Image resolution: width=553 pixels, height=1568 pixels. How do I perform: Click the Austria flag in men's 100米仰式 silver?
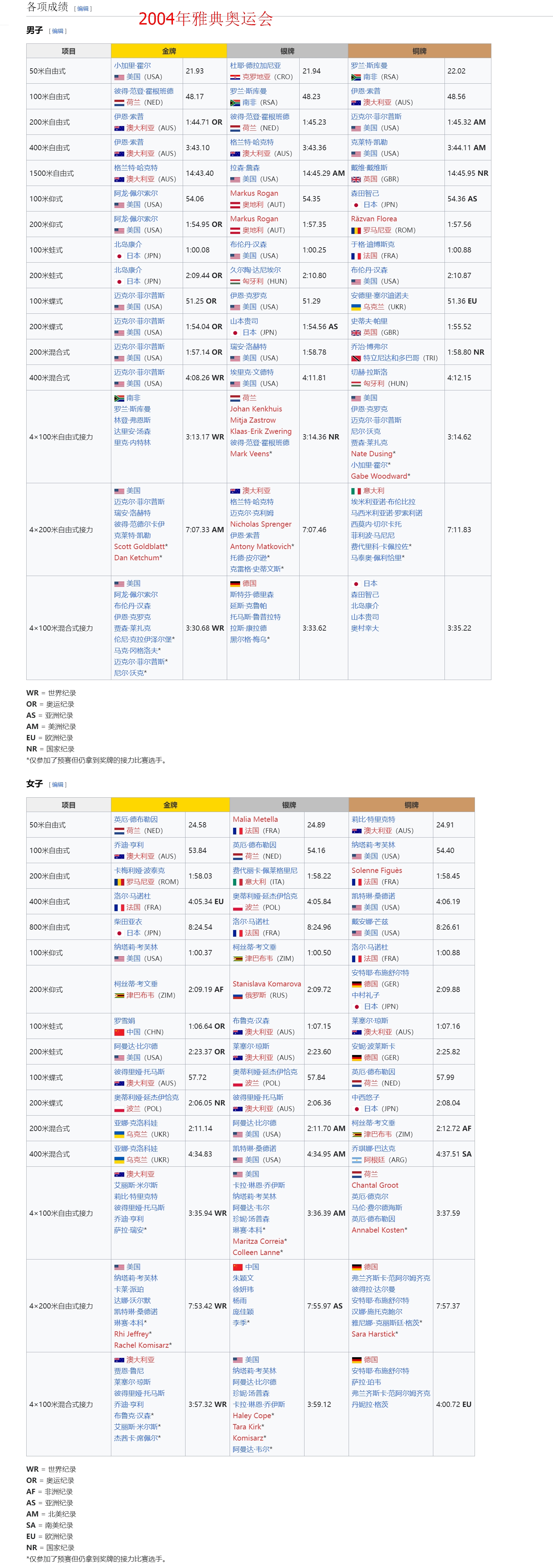click(235, 205)
